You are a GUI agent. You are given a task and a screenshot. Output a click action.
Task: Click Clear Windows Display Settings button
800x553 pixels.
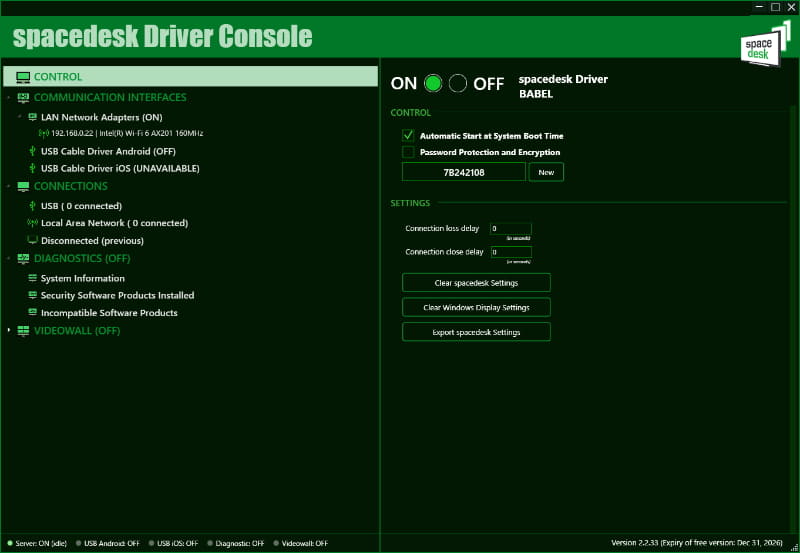[x=476, y=307]
